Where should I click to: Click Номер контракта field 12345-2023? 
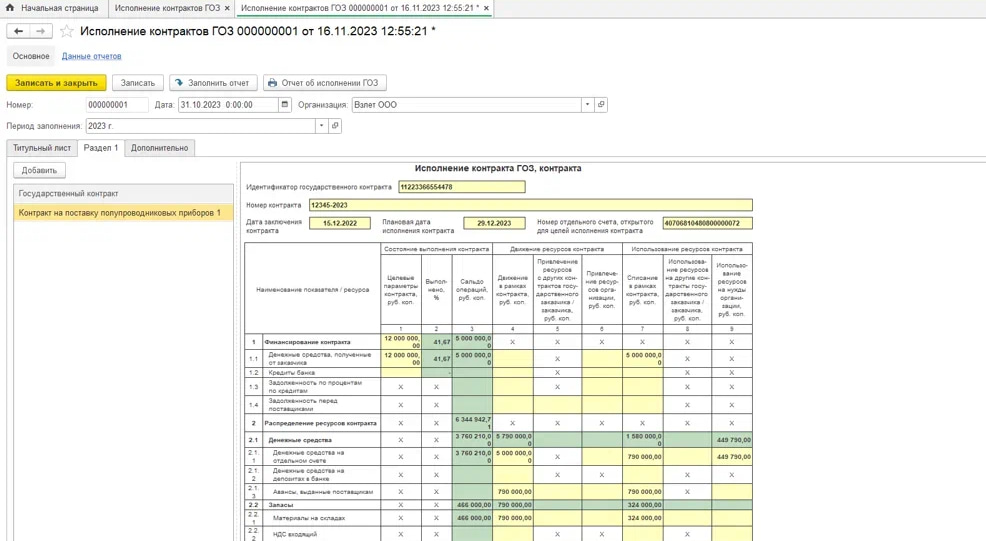[x=530, y=205]
